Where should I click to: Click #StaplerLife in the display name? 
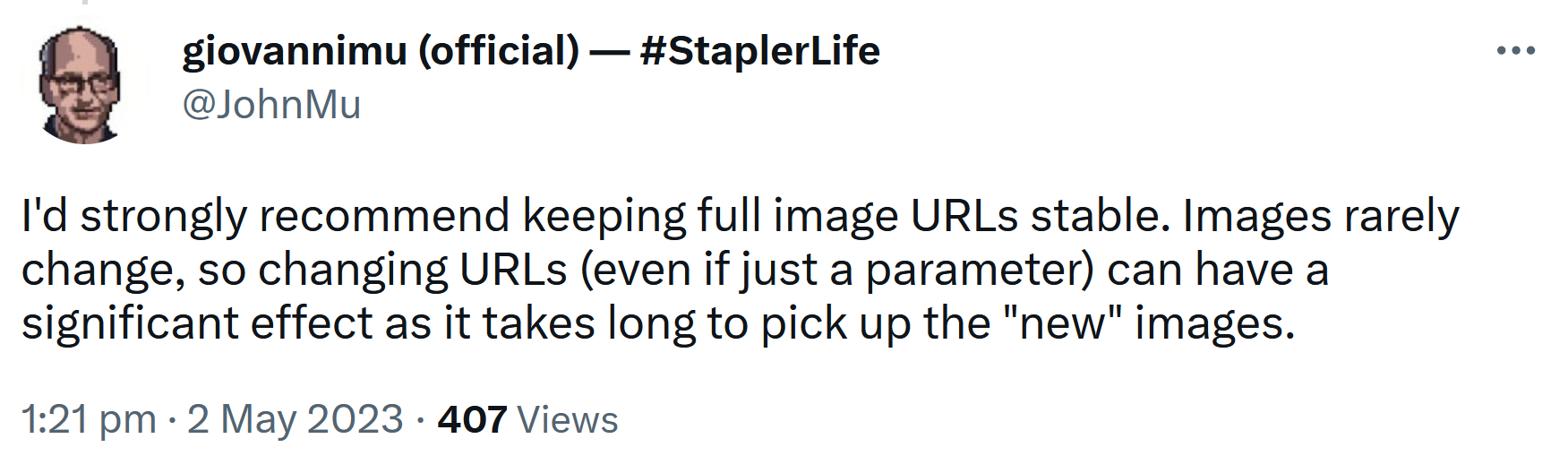coord(760,50)
